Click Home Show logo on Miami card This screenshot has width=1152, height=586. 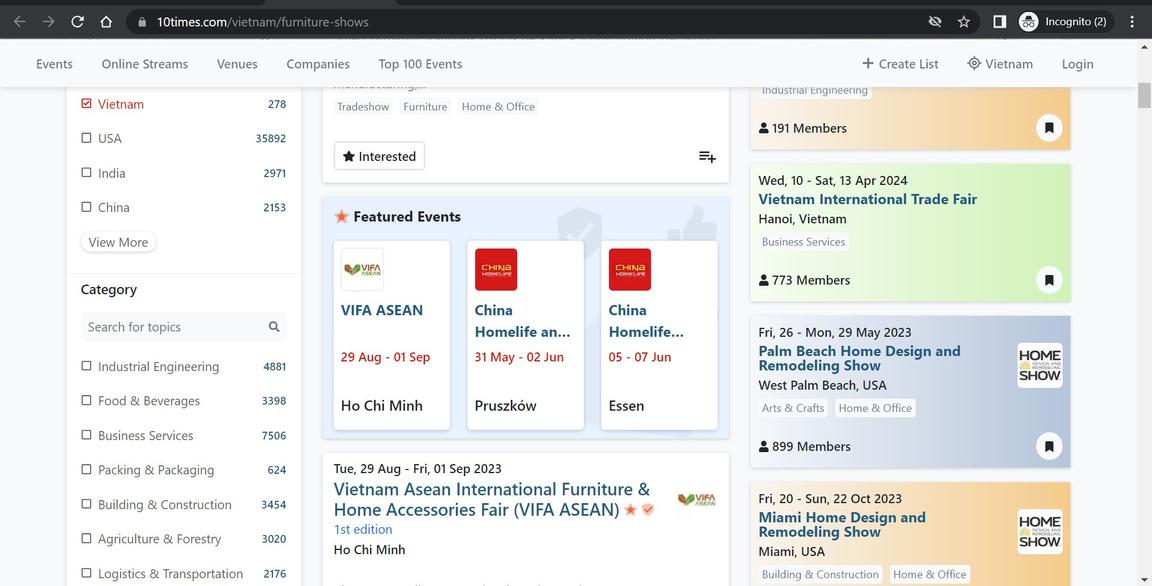[1040, 532]
